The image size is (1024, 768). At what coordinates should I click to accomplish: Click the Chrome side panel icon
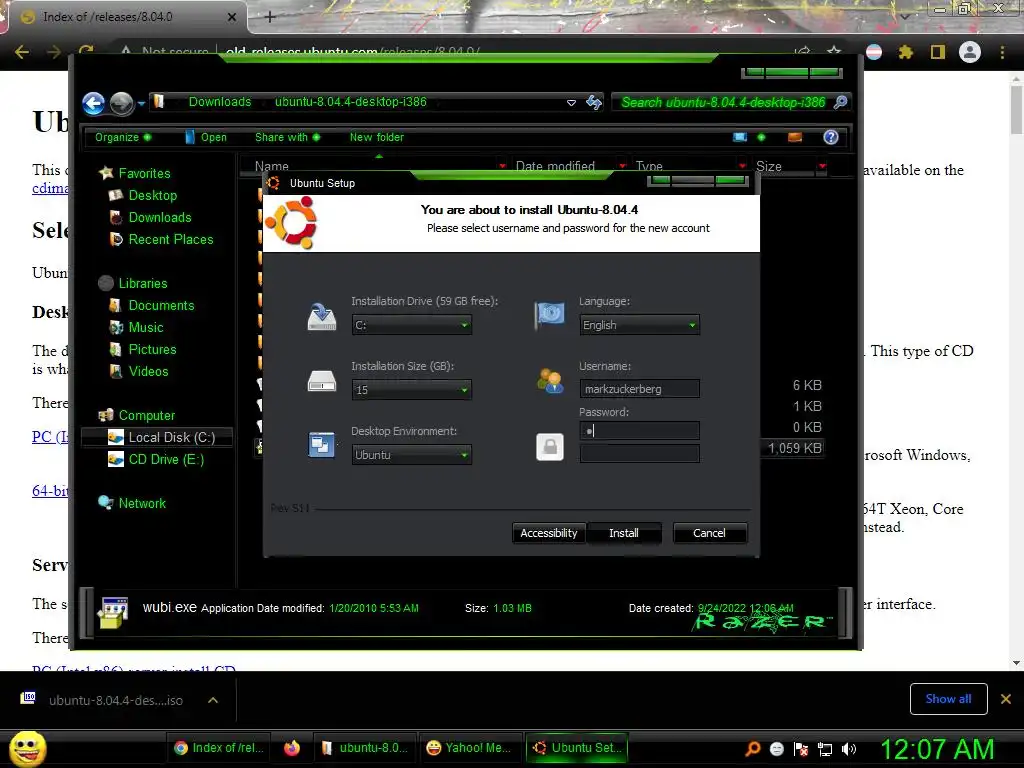point(938,52)
